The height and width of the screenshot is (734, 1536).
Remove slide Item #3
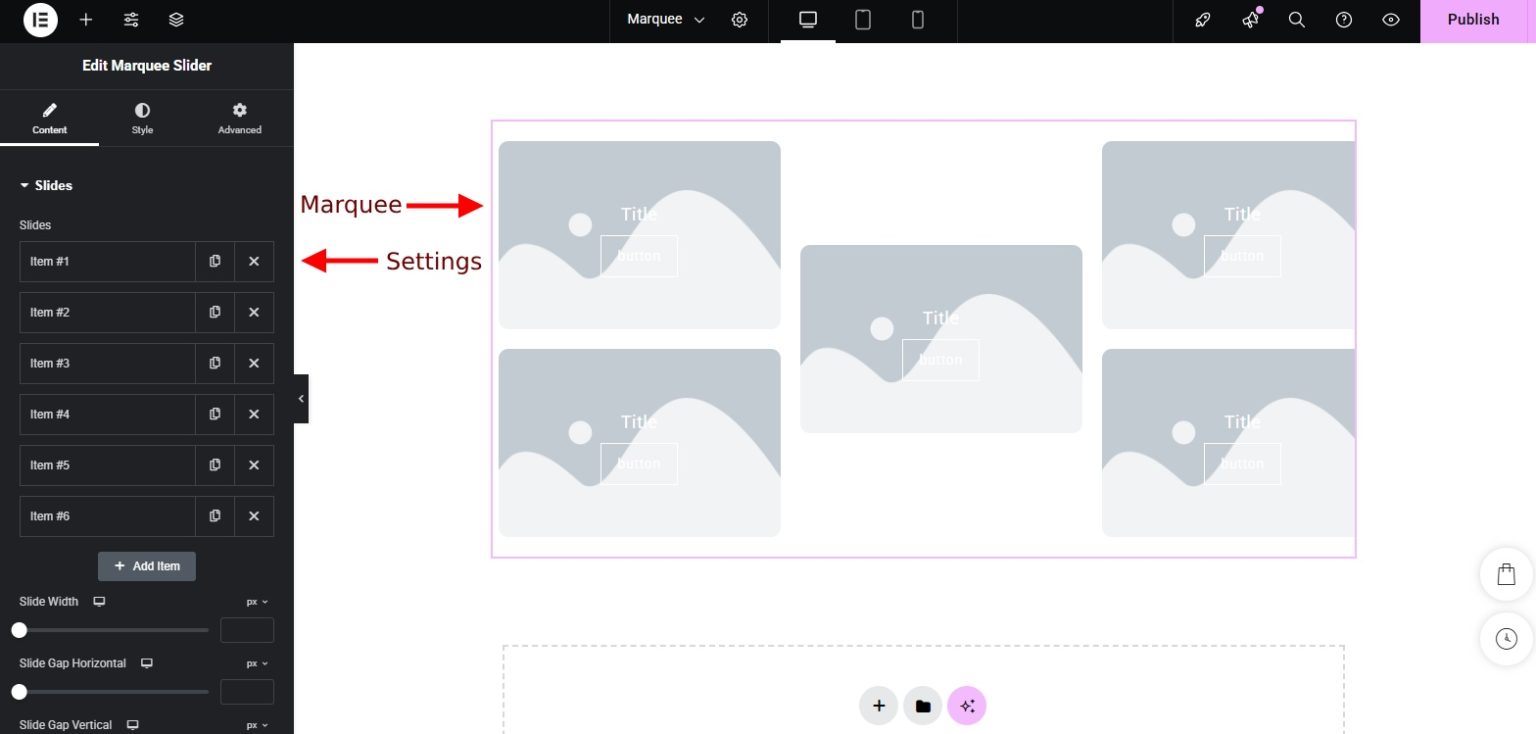pyautogui.click(x=254, y=363)
